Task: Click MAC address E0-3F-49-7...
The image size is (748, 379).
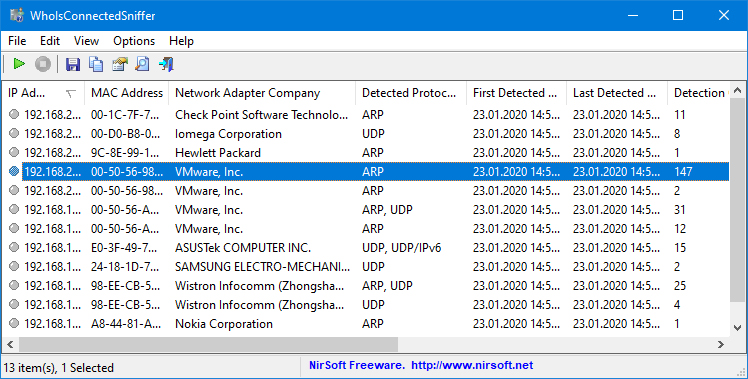Action: coord(125,248)
